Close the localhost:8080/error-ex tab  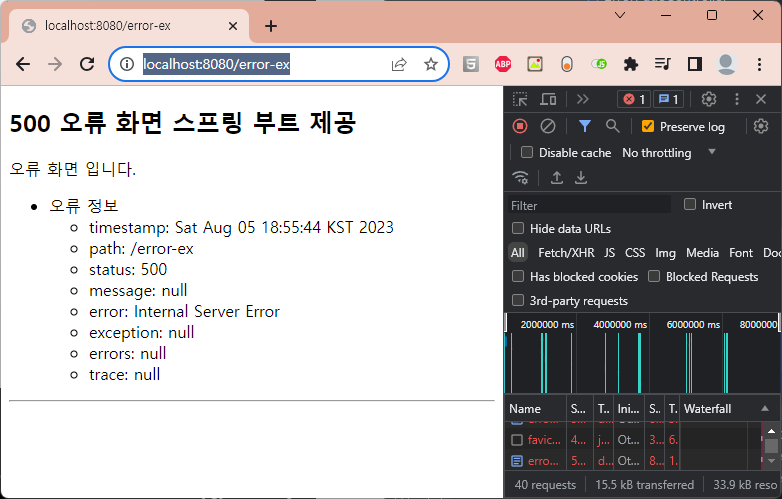point(233,26)
